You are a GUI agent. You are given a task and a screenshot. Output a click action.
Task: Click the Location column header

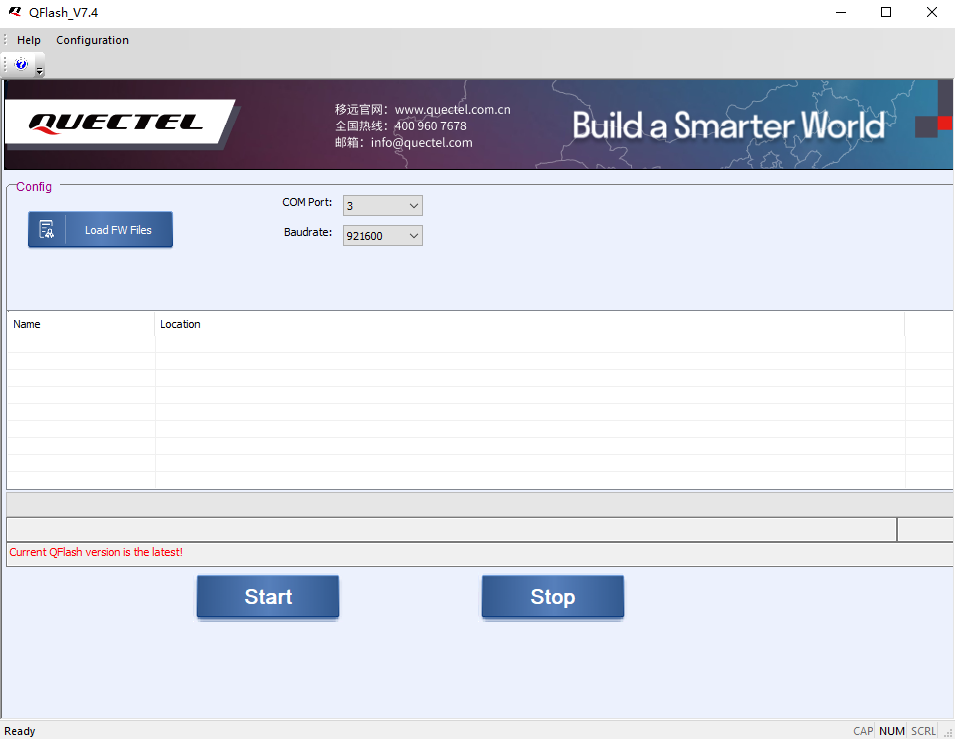pyautogui.click(x=530, y=324)
